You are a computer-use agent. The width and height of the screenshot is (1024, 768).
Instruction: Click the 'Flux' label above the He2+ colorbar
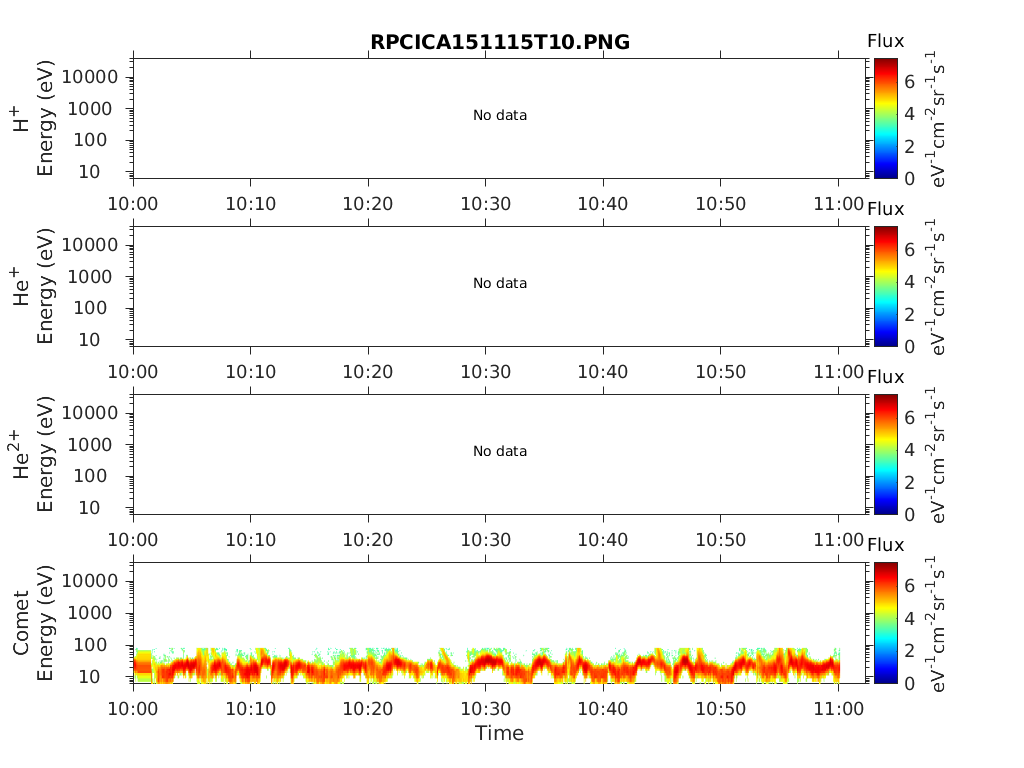(x=886, y=377)
